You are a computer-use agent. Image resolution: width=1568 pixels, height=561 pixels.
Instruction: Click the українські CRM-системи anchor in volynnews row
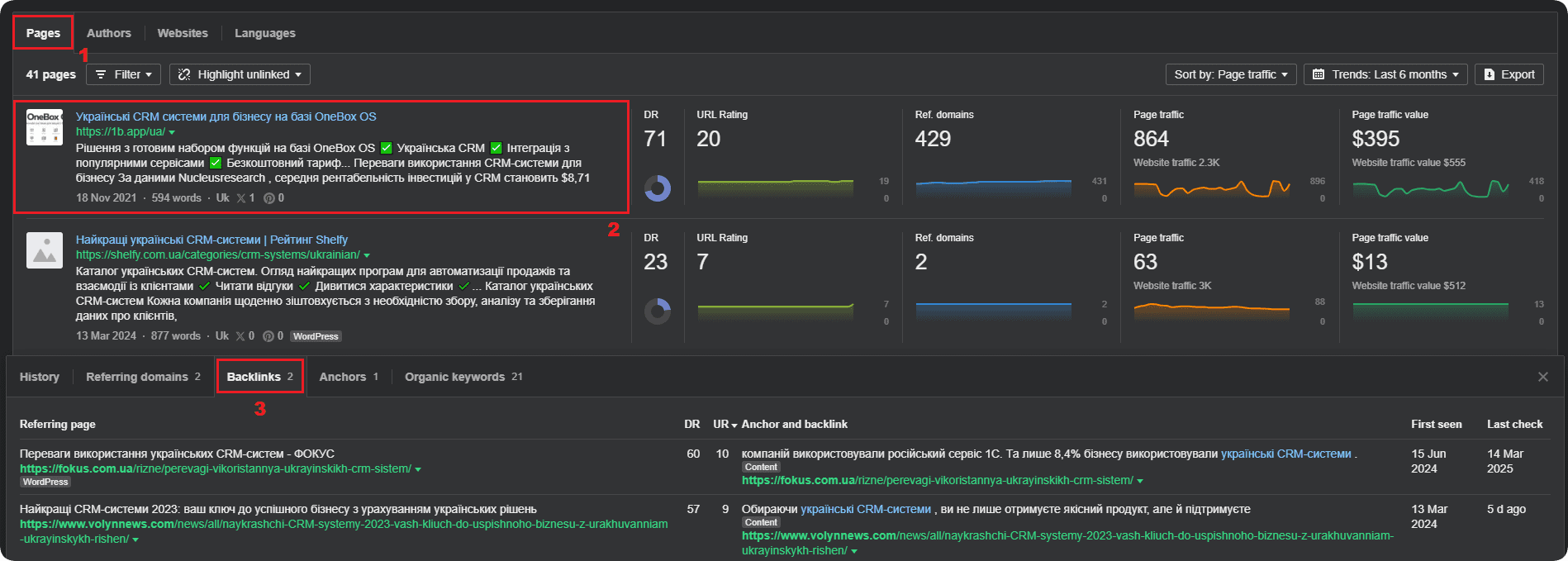(x=866, y=509)
